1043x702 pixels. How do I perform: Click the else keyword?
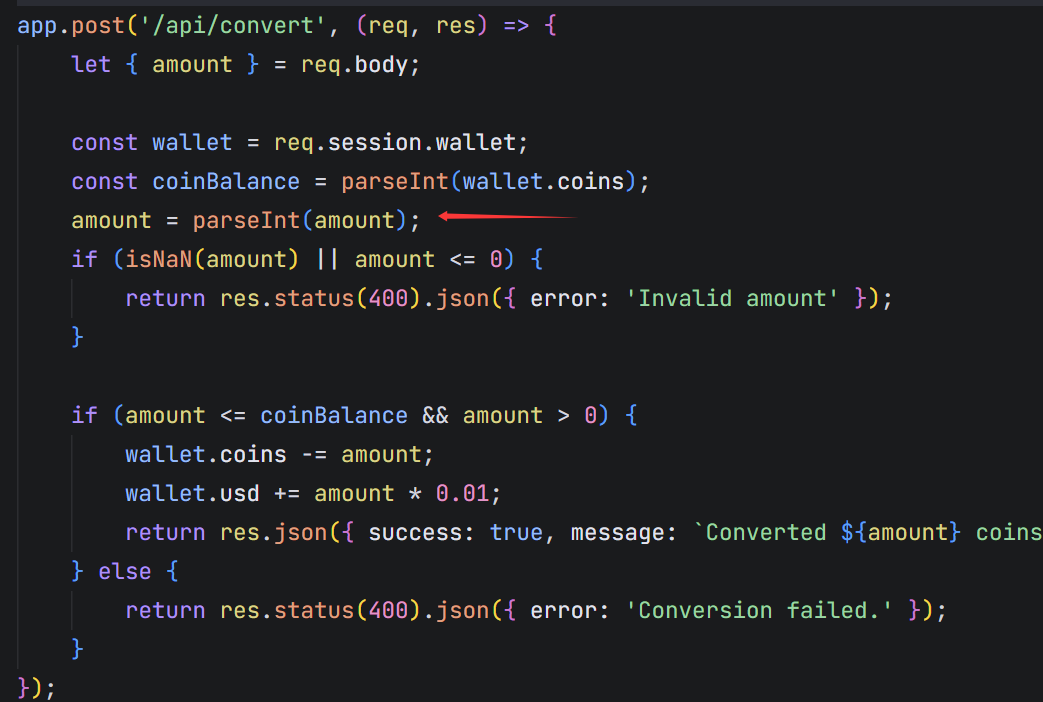[x=124, y=571]
